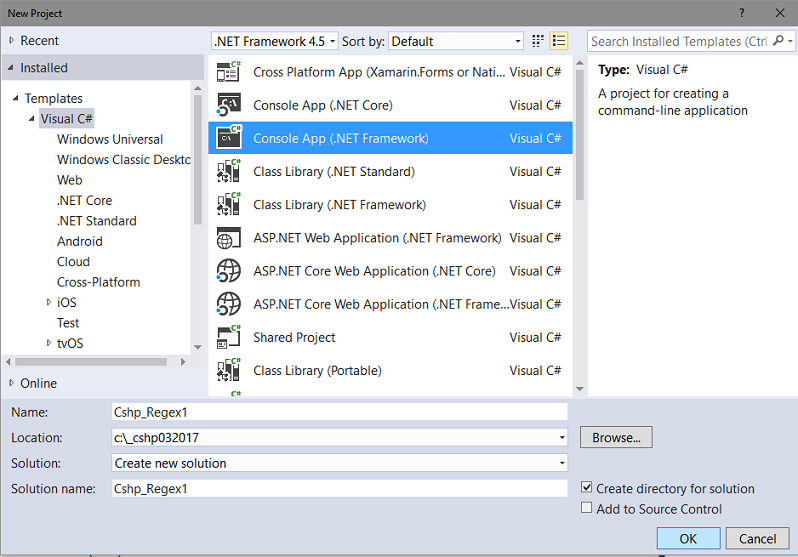Select the .NET Standard category
This screenshot has height=557, width=798.
tap(97, 220)
